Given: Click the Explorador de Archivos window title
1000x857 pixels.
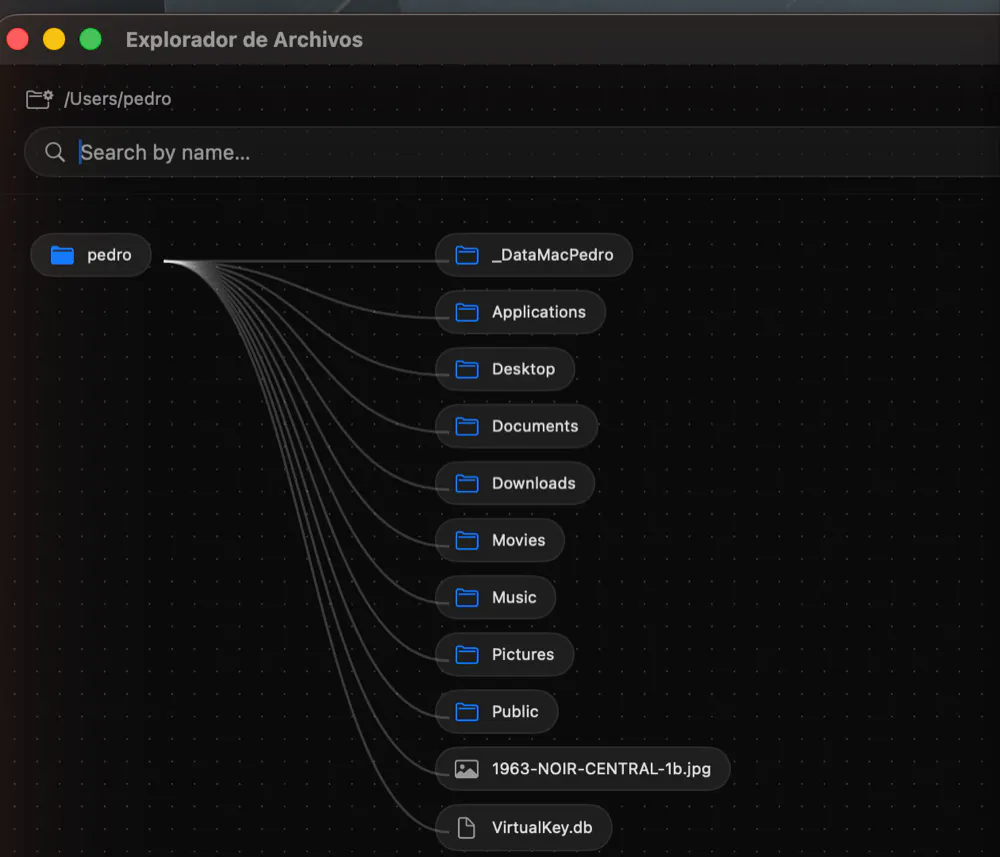Looking at the screenshot, I should [244, 40].
